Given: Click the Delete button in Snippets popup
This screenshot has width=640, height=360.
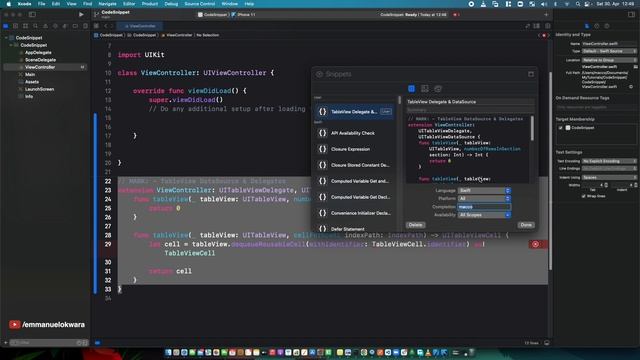Looking at the screenshot, I should [x=416, y=225].
